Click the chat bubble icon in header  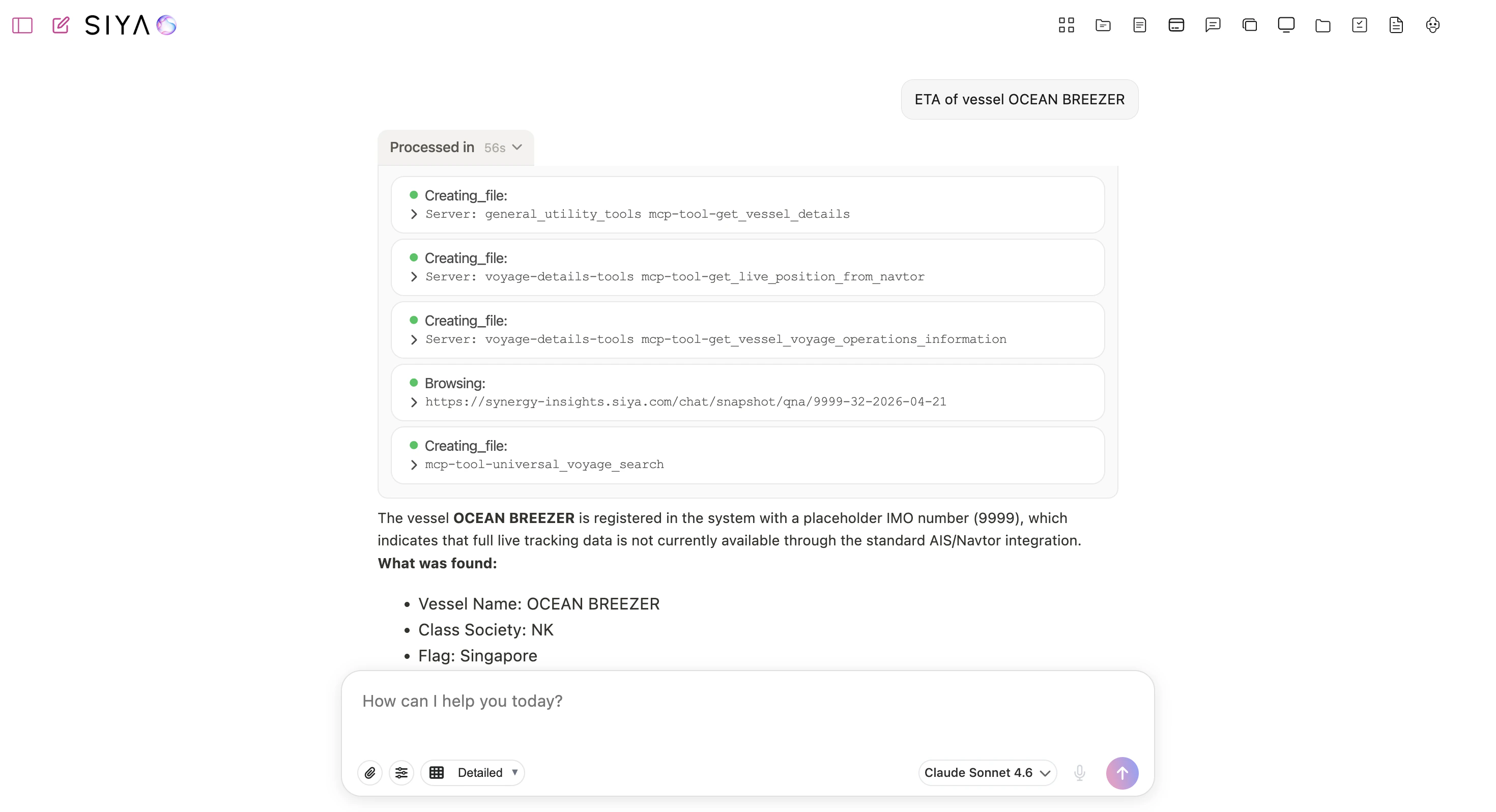click(x=1213, y=25)
